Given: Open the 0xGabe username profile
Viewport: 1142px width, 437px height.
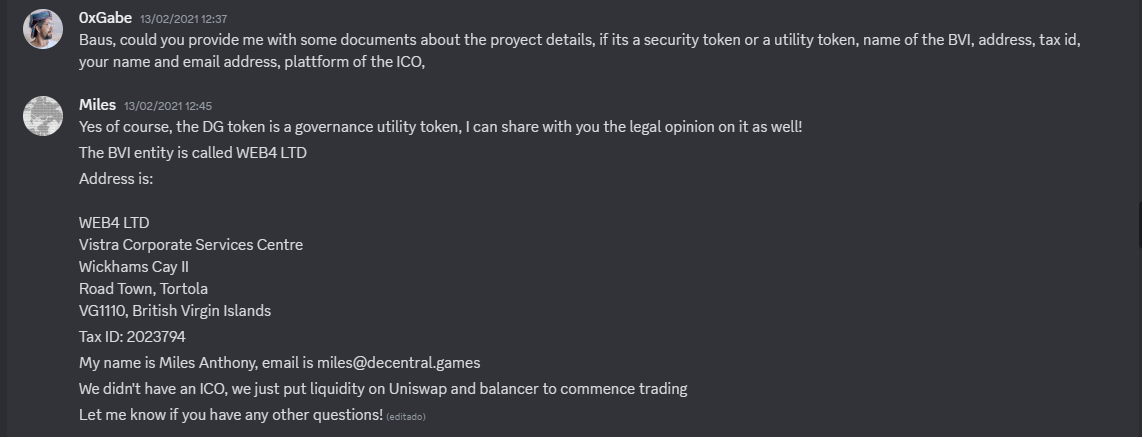Looking at the screenshot, I should tap(105, 18).
